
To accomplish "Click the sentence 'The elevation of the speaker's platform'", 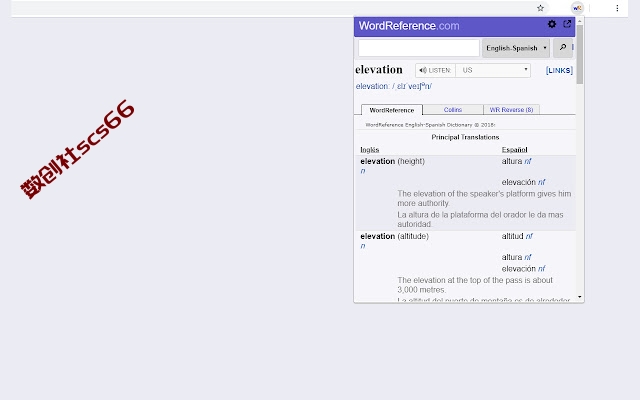I will [484, 198].
